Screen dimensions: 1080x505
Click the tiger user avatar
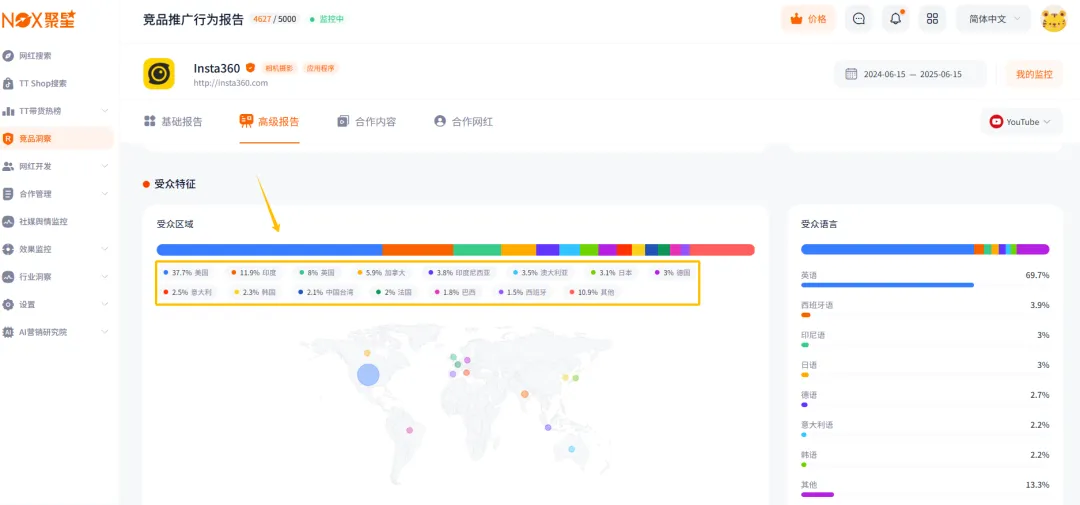[1053, 19]
